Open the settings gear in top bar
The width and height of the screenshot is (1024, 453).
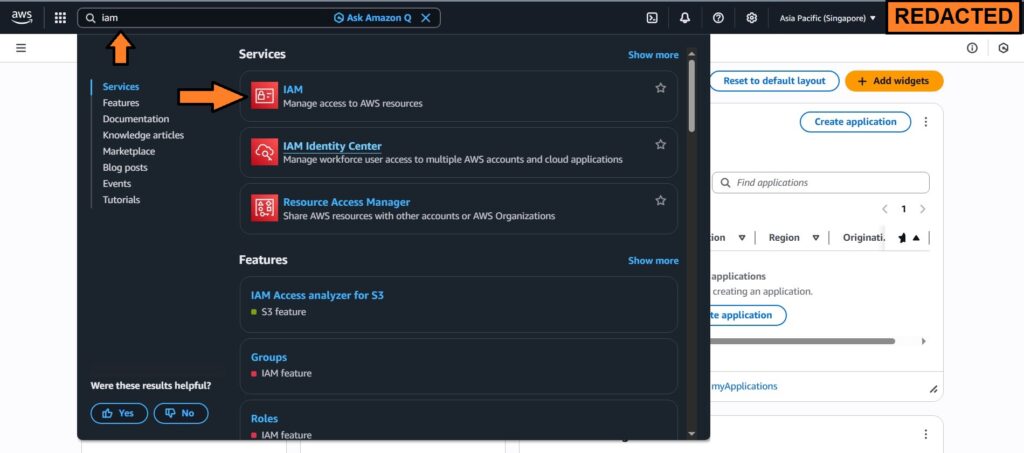752,18
